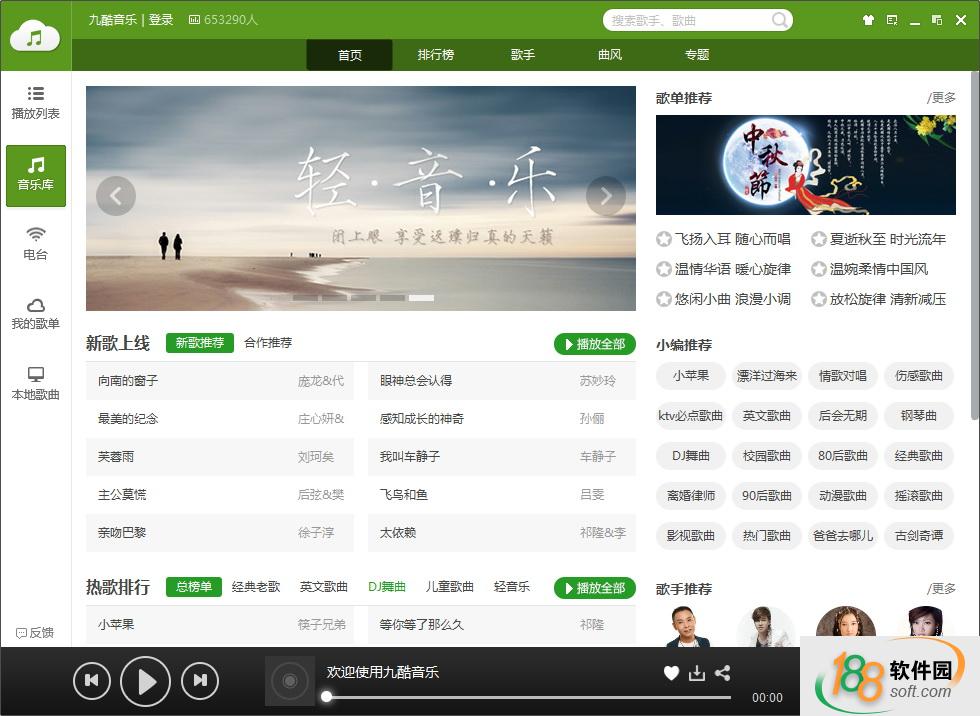Click the 搜索歌手、歌曲 search field
This screenshot has width=980, height=716.
click(x=688, y=20)
